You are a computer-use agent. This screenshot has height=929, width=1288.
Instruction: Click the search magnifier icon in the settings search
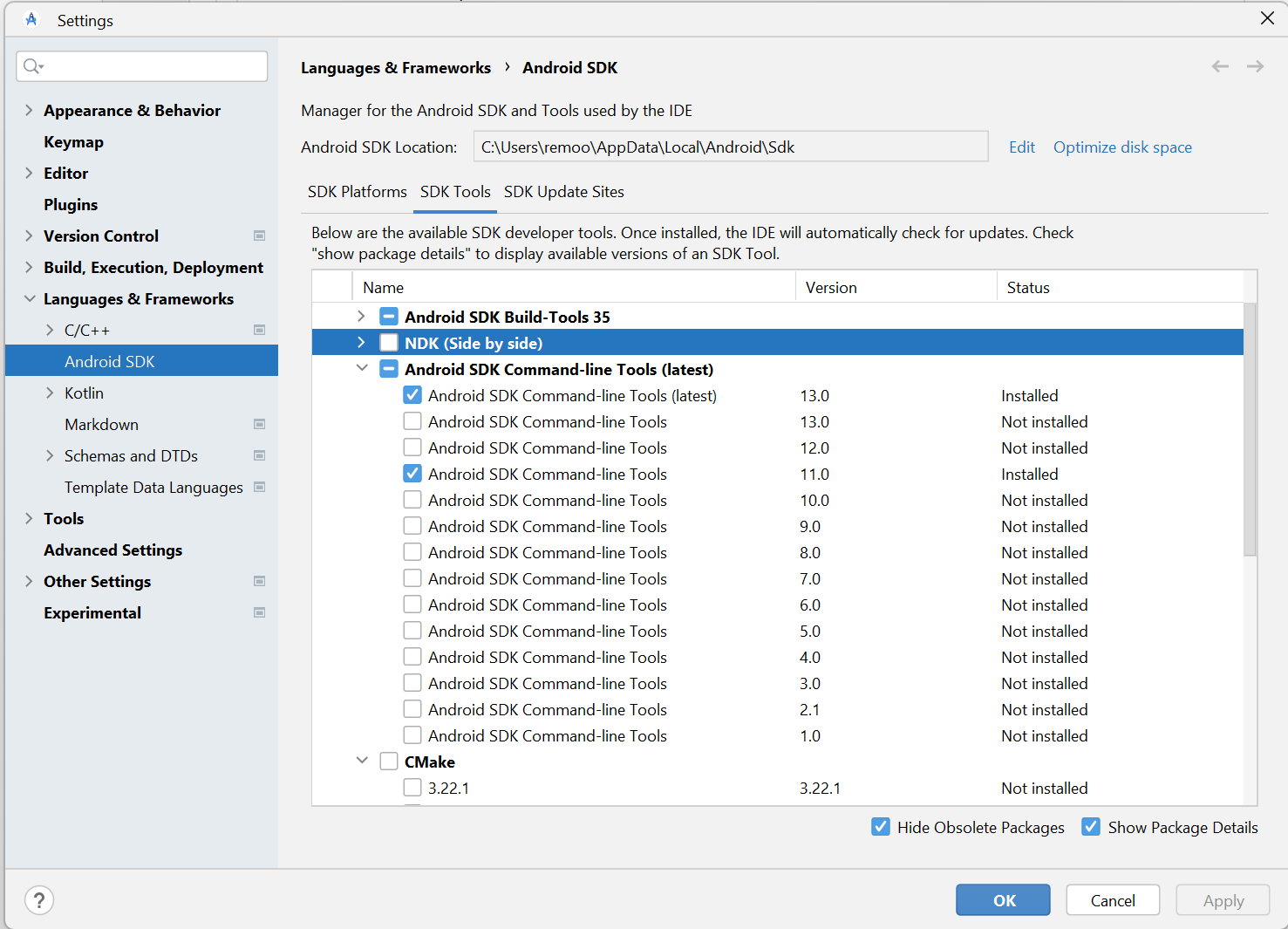click(x=33, y=66)
